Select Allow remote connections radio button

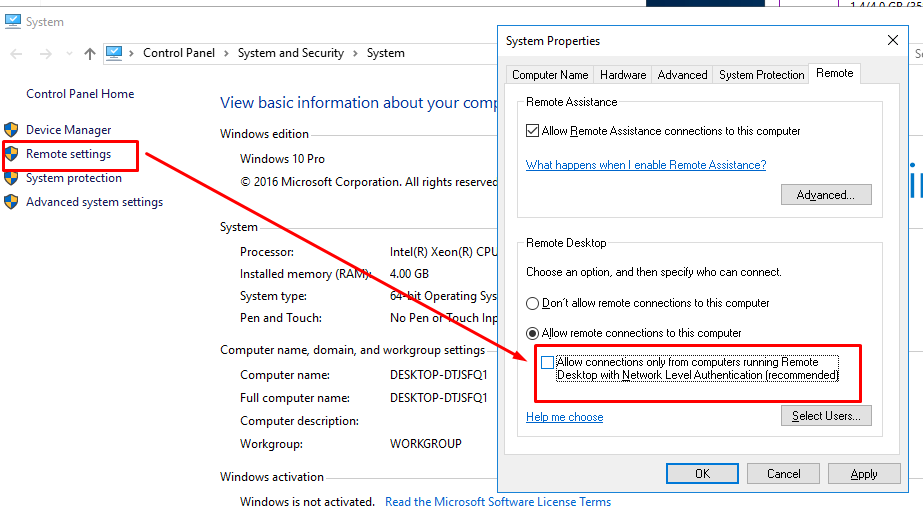pyautogui.click(x=533, y=333)
